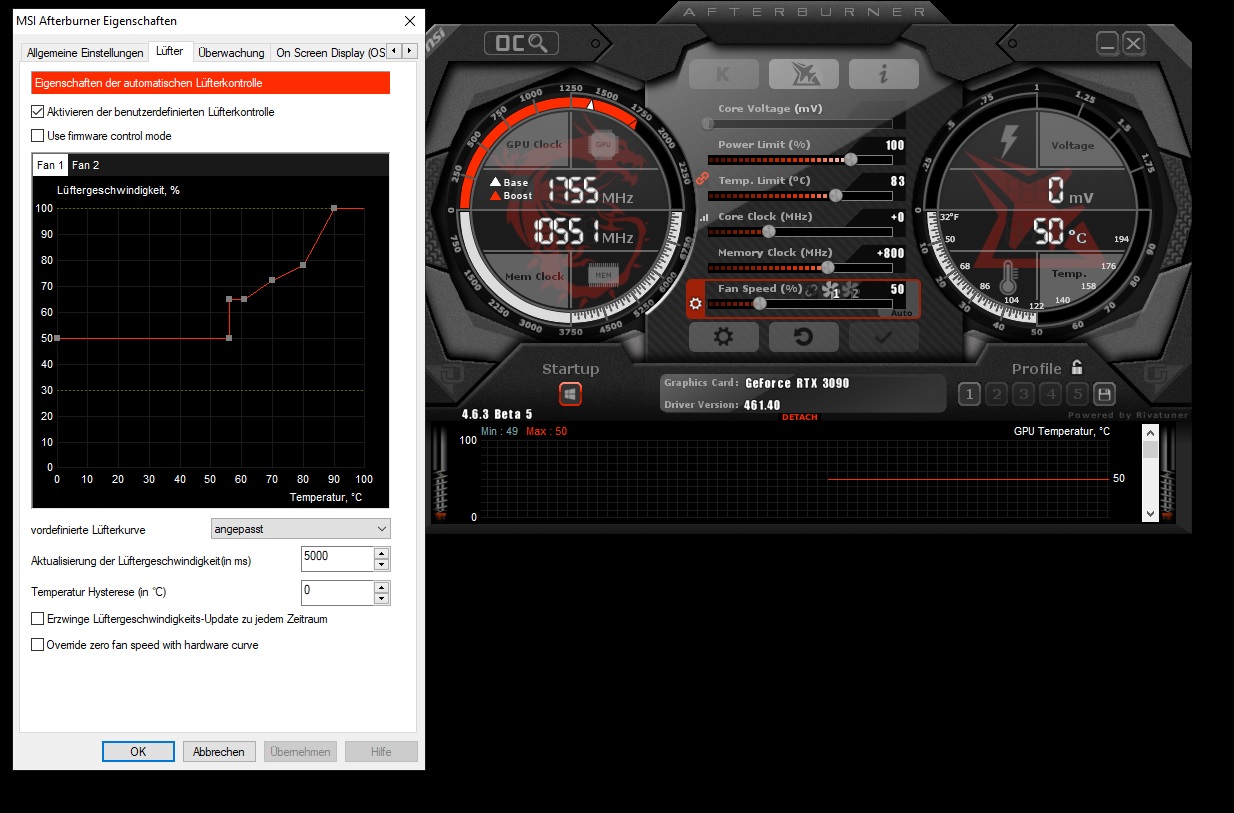This screenshot has width=1234, height=813.
Task: Click the MSI jet logo button
Action: click(803, 73)
